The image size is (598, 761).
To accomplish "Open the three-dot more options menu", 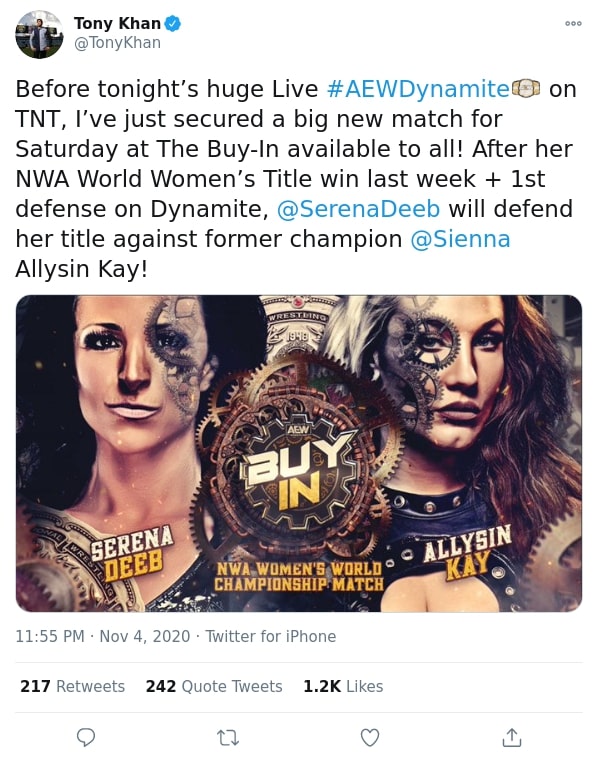I will pyautogui.click(x=573, y=23).
